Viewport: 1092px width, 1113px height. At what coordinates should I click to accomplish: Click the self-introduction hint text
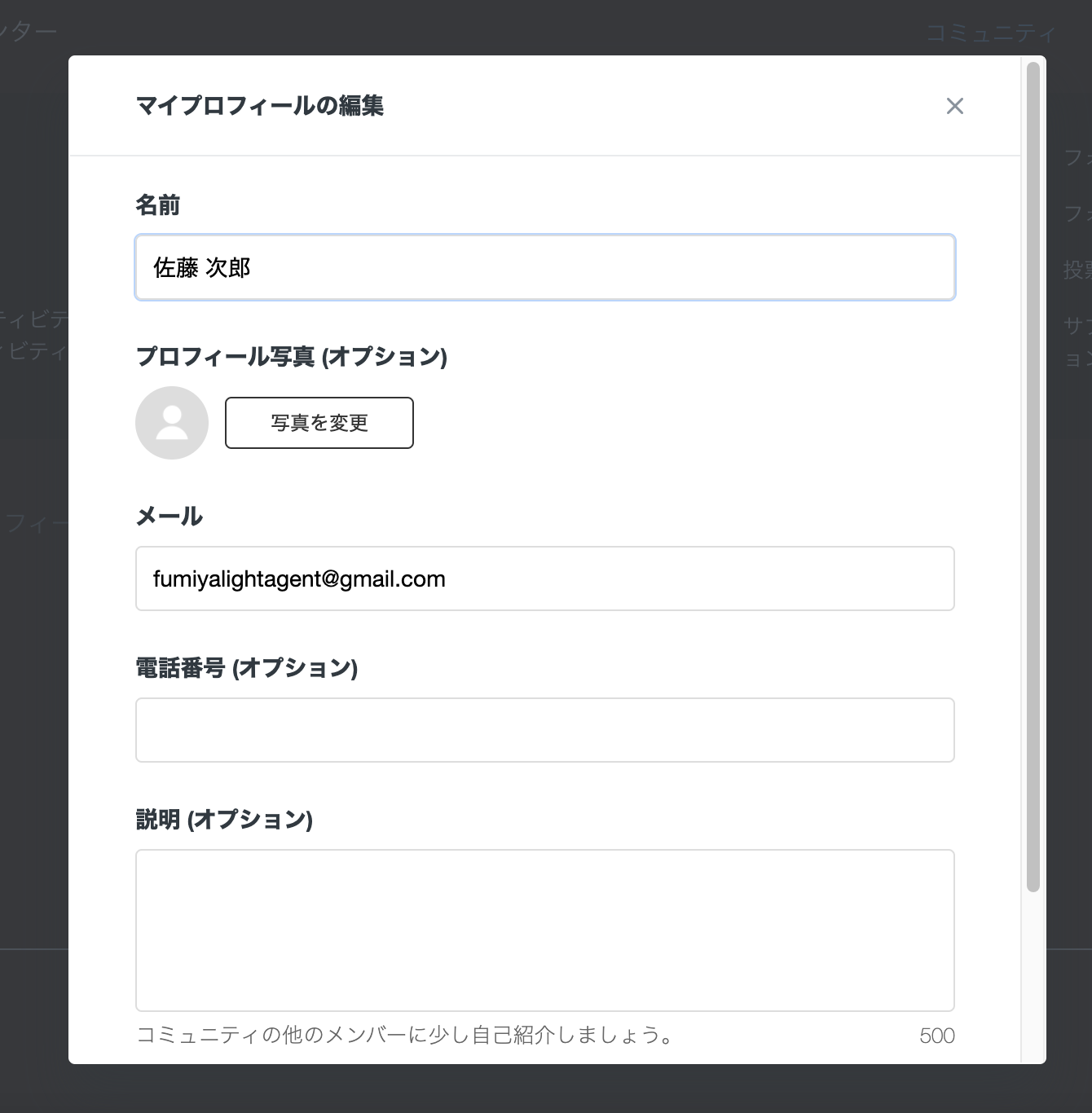pos(405,1036)
